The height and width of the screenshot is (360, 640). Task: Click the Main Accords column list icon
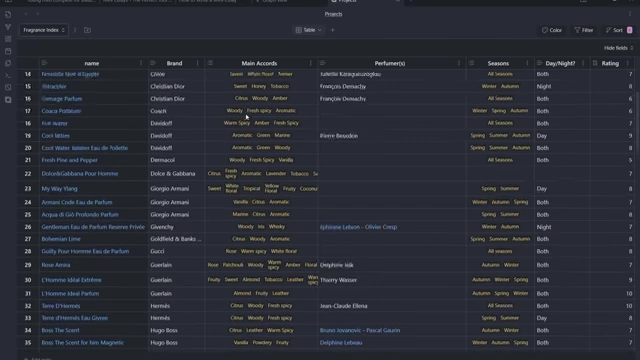pyautogui.click(x=210, y=63)
